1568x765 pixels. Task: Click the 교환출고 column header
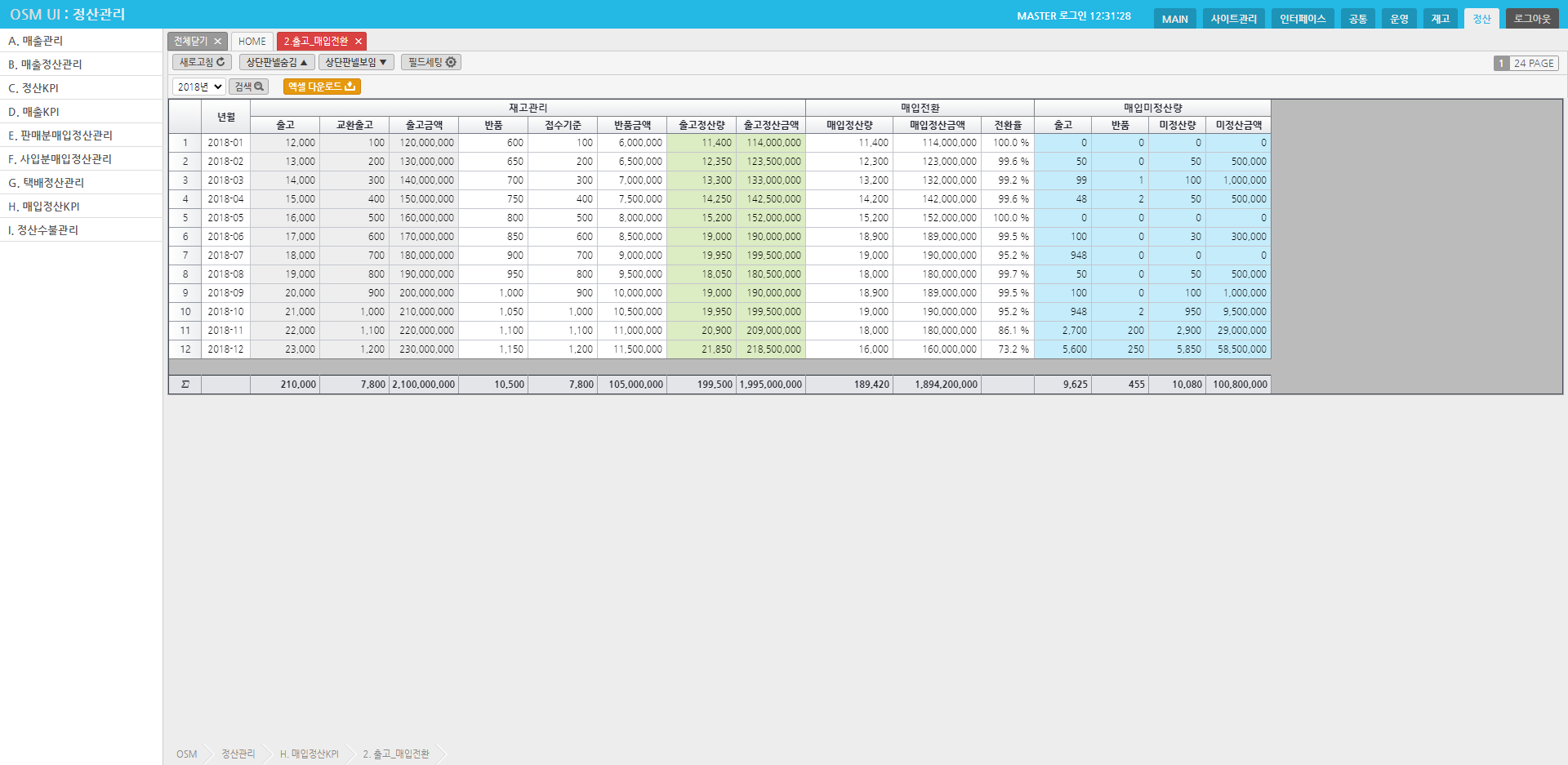click(x=354, y=125)
